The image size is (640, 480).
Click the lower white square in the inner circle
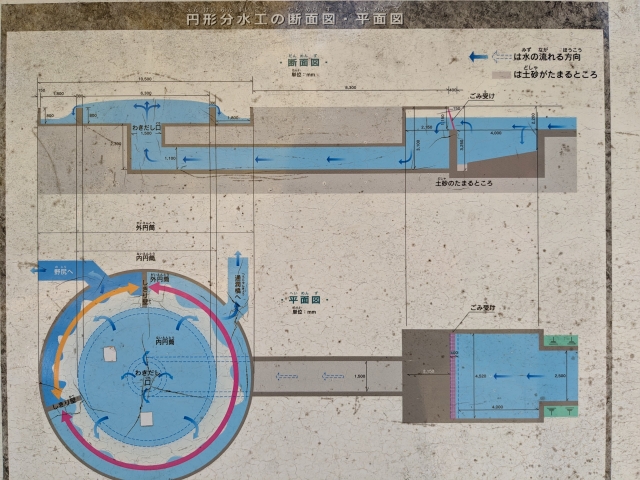(x=147, y=418)
